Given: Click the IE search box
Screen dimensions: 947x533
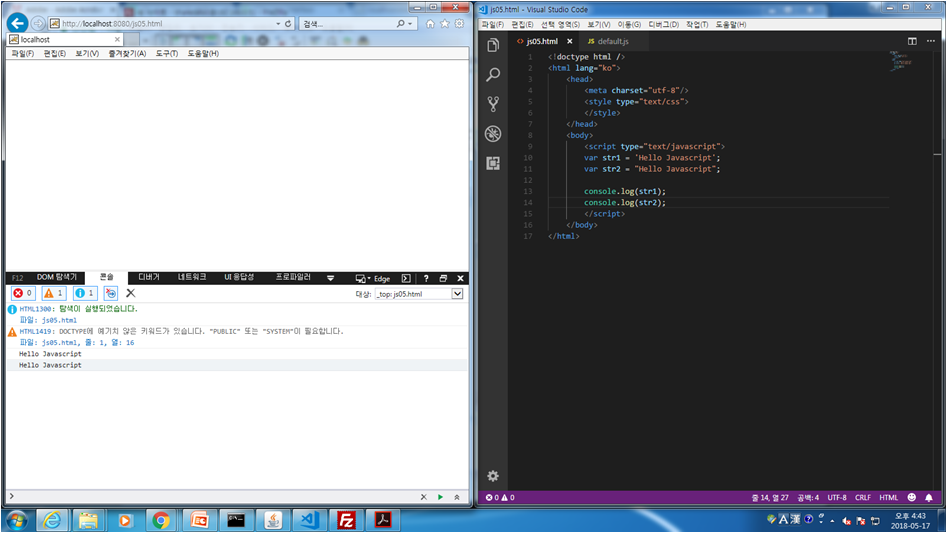Looking at the screenshot, I should (x=347, y=24).
